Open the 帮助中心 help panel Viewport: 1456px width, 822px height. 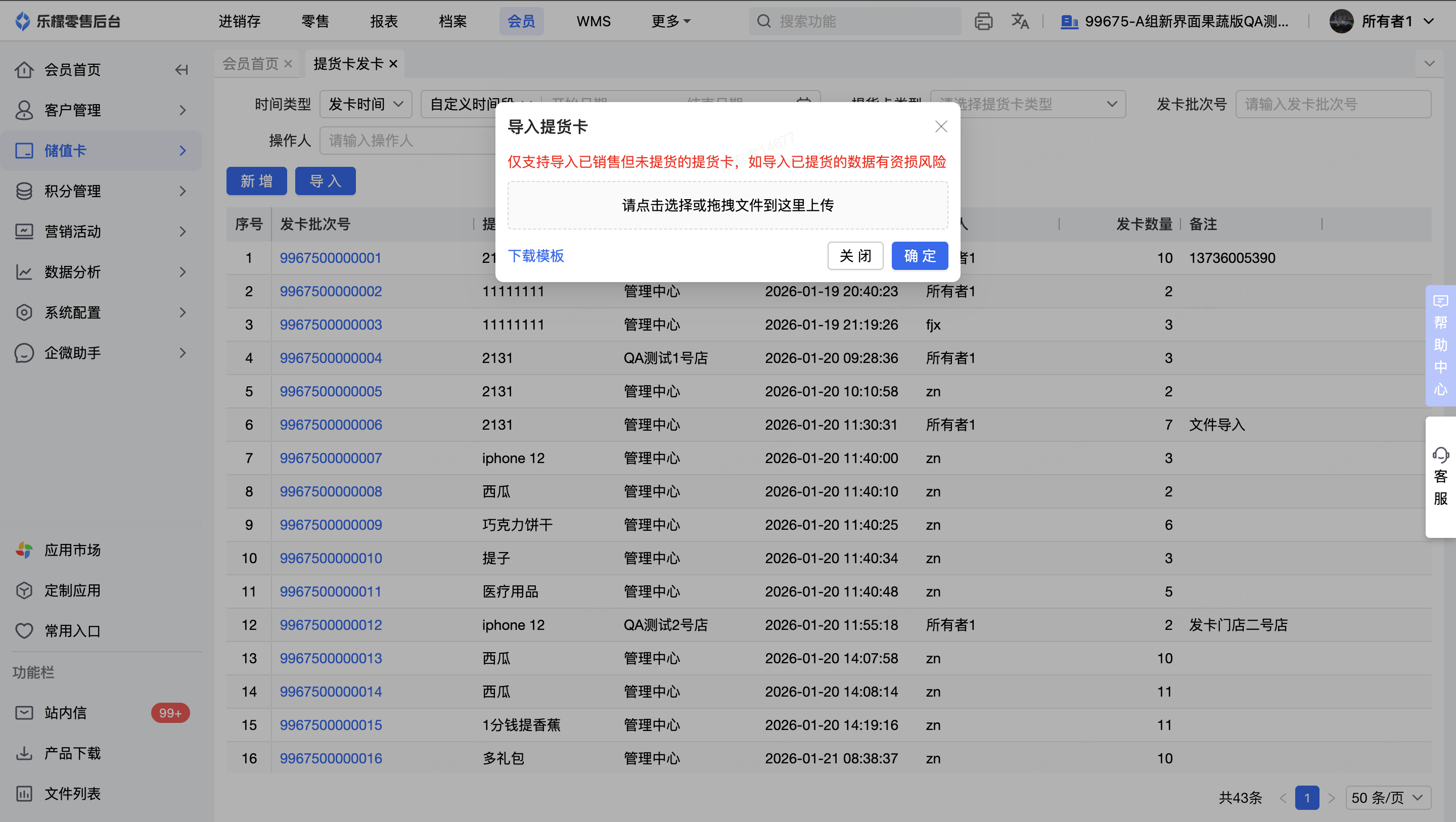tap(1440, 345)
